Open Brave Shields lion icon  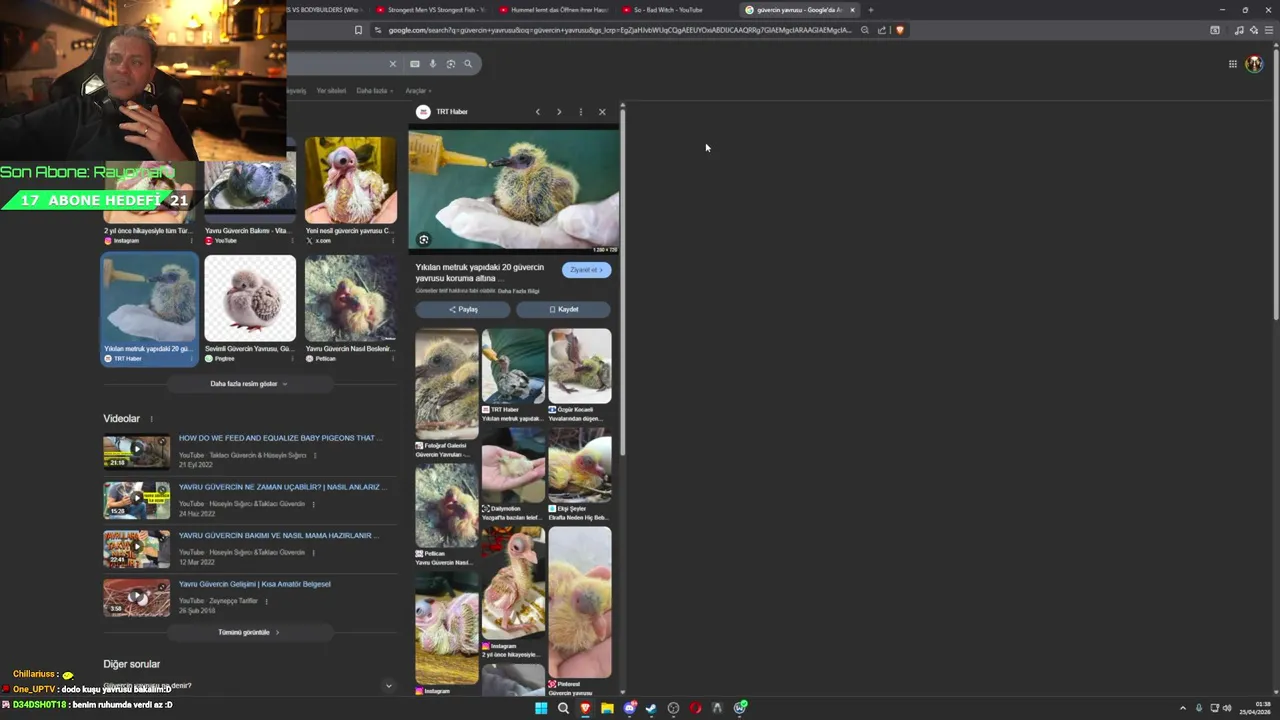(x=900, y=30)
